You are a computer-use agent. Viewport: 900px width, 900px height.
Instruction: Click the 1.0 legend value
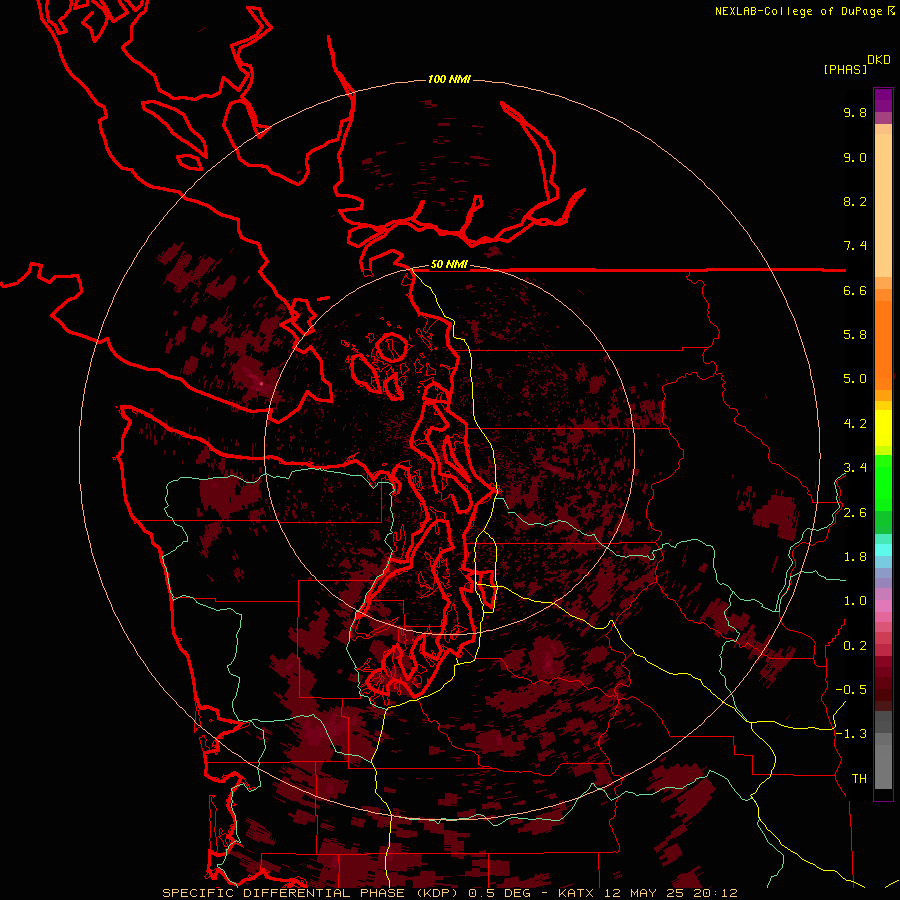(x=855, y=601)
